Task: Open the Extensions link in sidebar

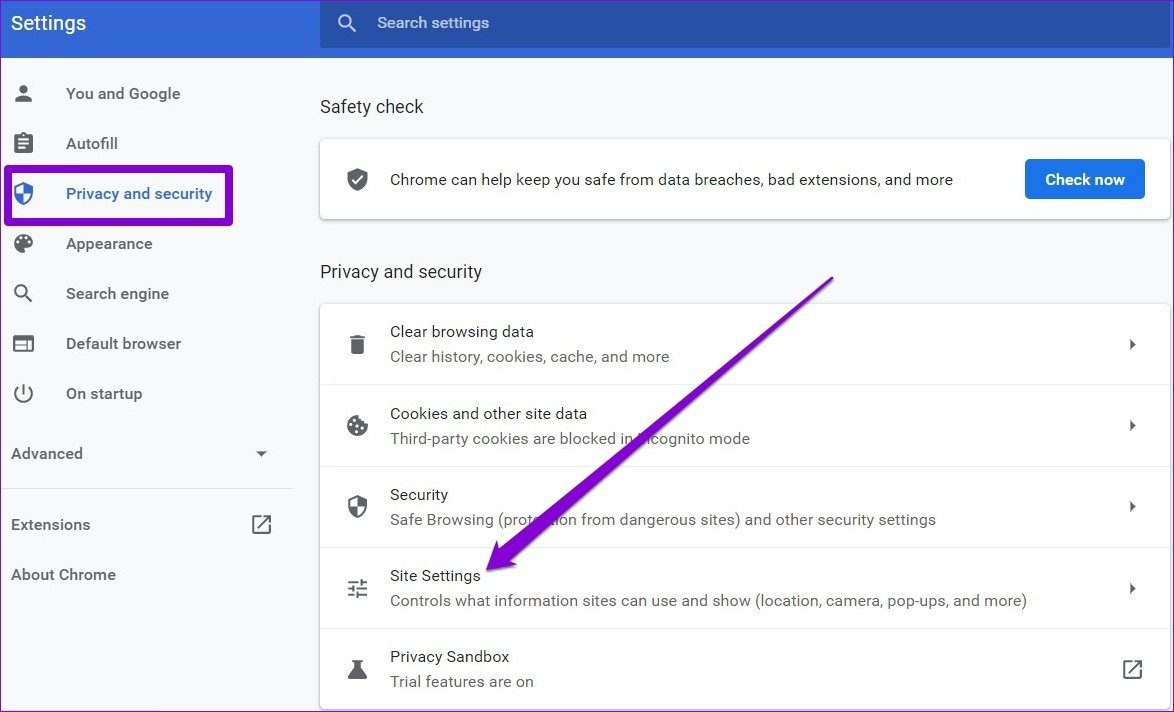Action: [x=50, y=525]
